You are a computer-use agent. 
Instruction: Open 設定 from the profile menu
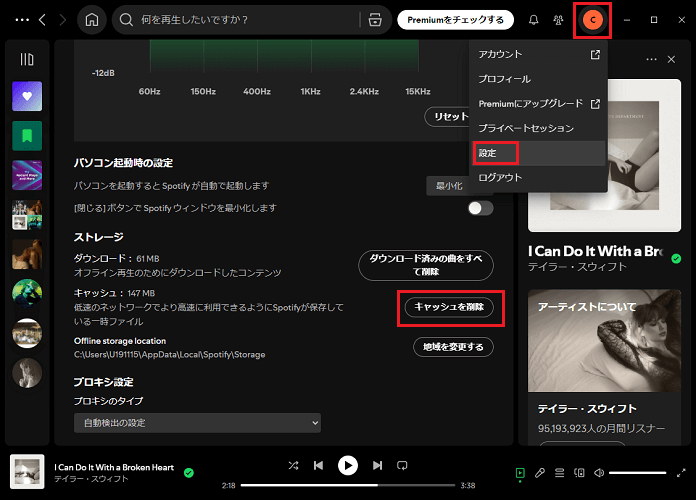[539, 153]
